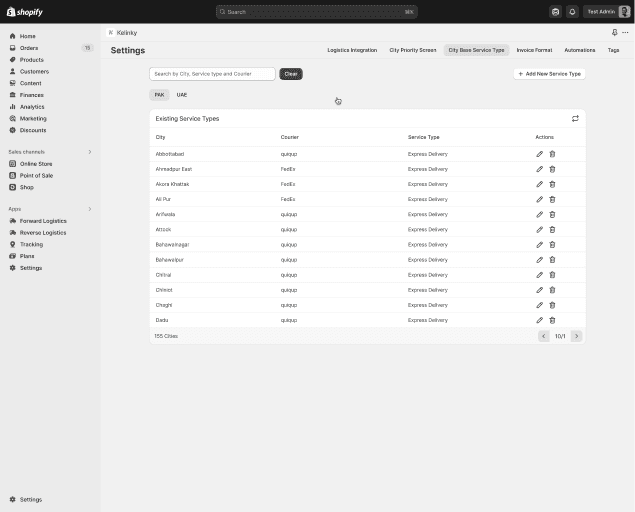The width and height of the screenshot is (635, 512).
Task: Open Home in the sidebar
Action: pos(28,36)
